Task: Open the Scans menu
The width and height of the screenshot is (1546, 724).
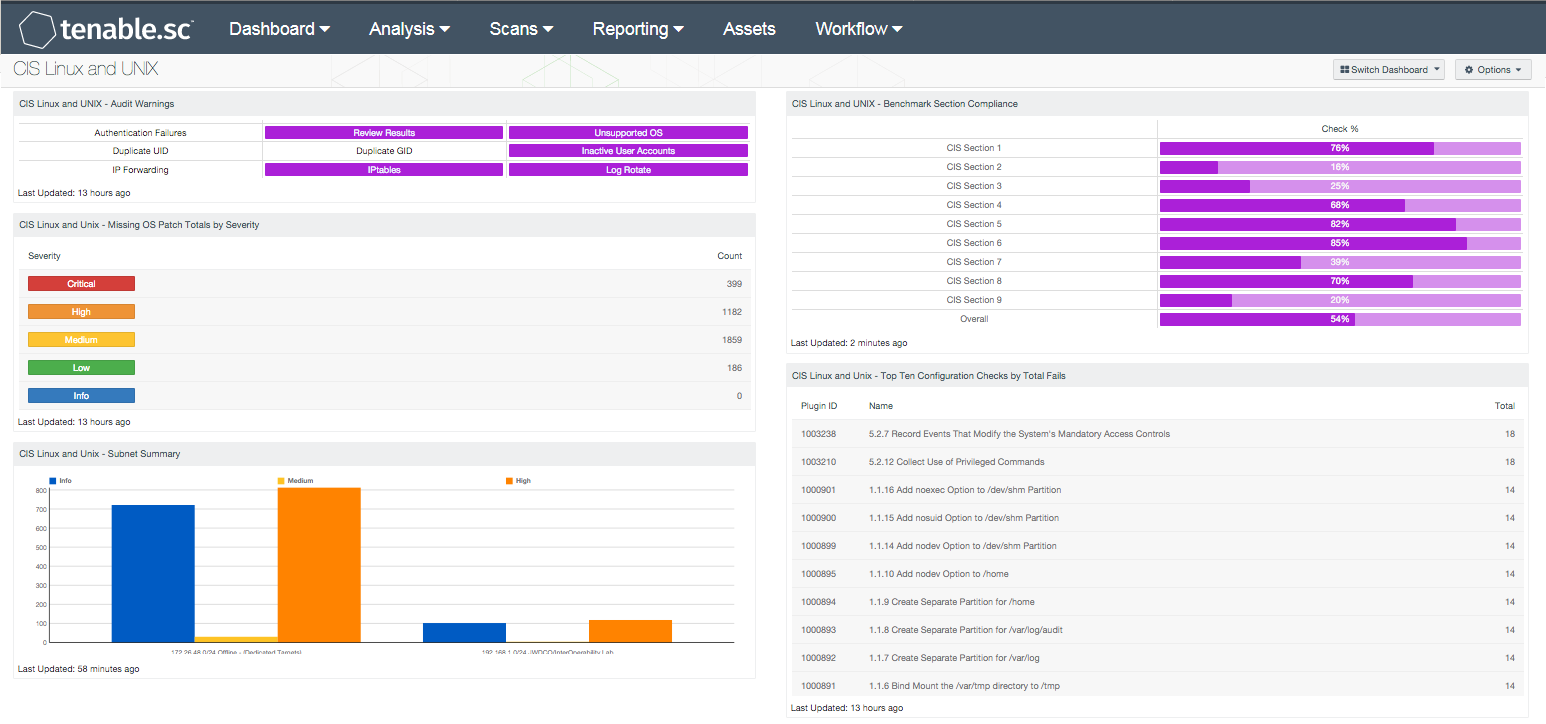Action: coord(521,29)
